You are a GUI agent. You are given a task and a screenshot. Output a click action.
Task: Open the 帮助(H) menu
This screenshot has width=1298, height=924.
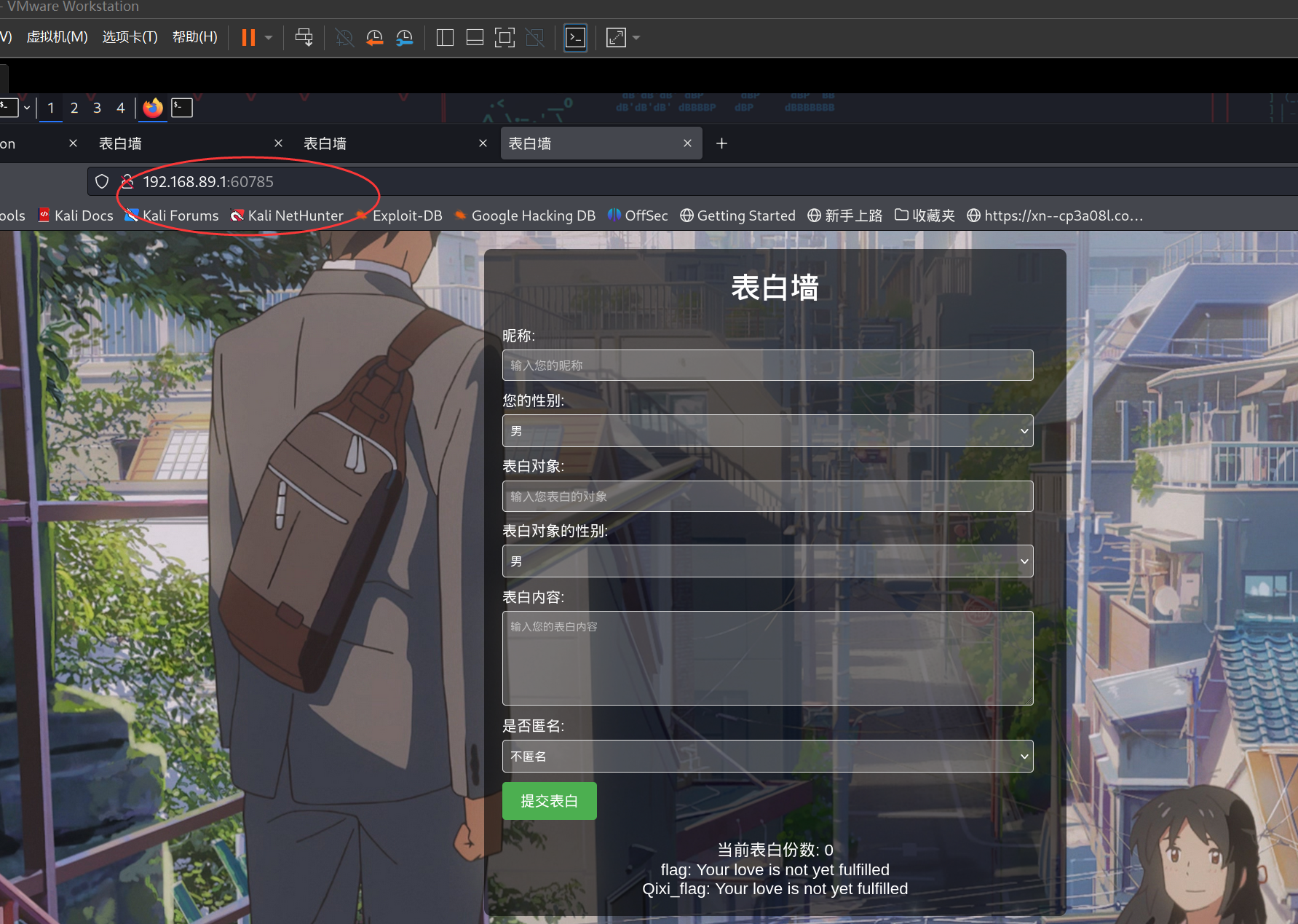click(194, 37)
